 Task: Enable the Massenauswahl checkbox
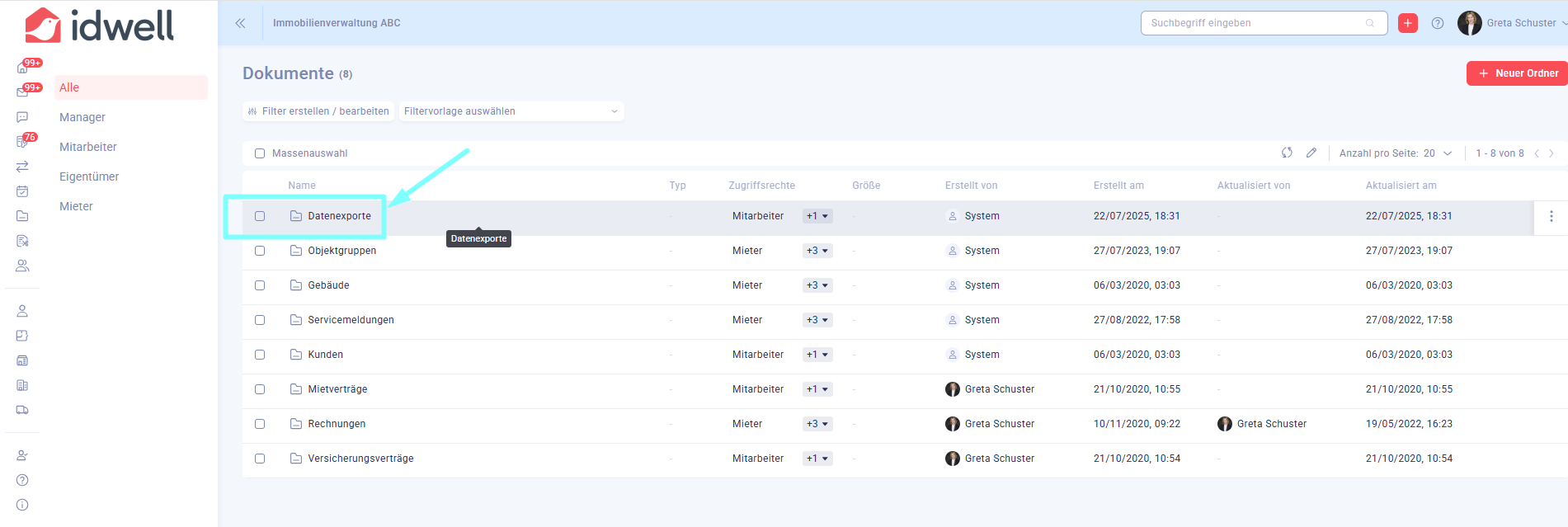(260, 153)
